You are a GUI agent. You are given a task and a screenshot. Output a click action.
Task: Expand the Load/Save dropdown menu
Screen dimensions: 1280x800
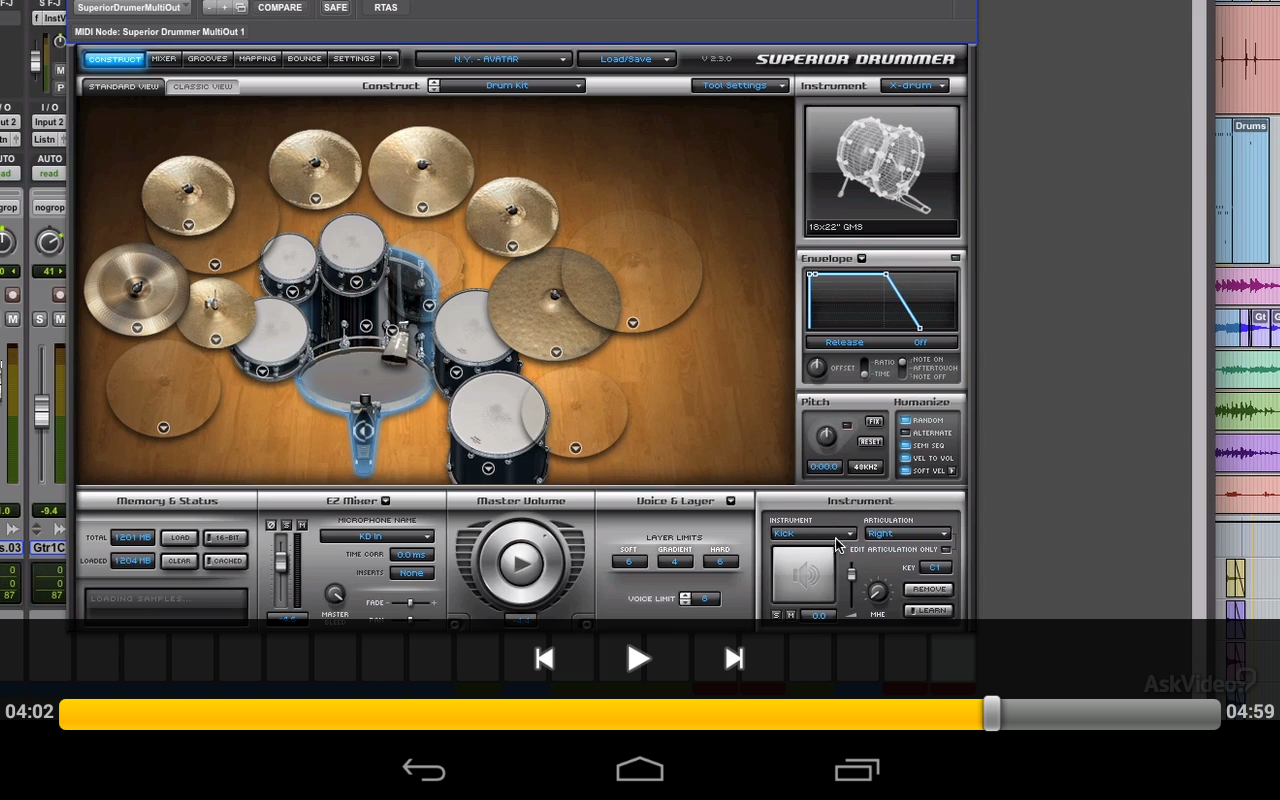tap(626, 59)
